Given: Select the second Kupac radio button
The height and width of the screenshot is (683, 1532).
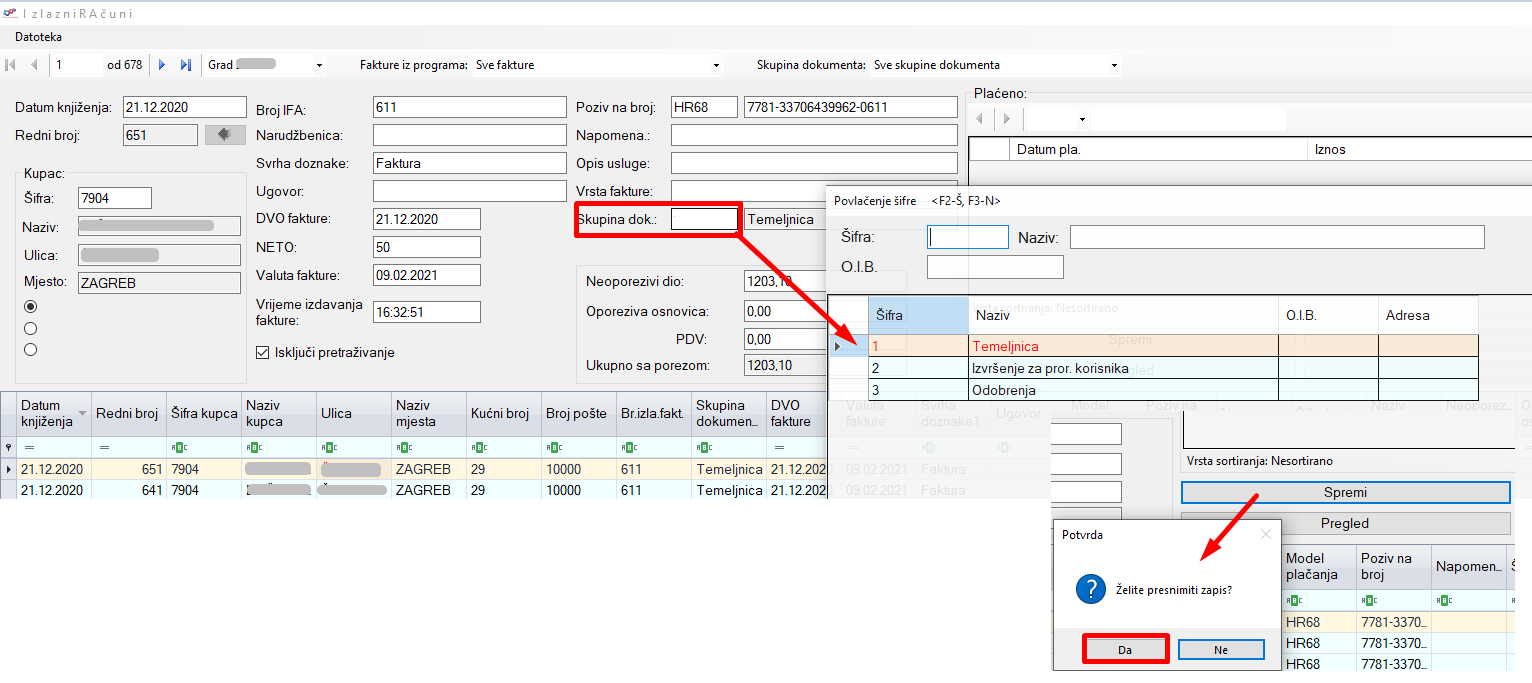Looking at the screenshot, I should coord(30,328).
